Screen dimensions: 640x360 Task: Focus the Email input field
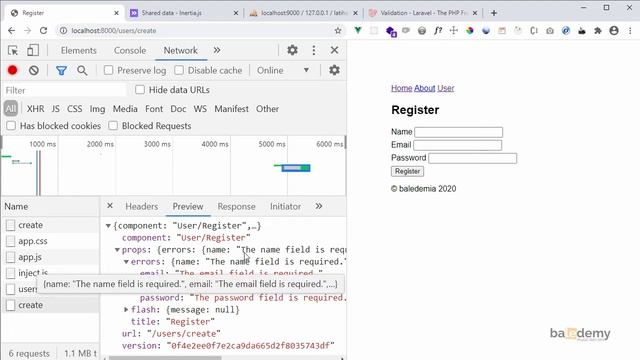458,145
